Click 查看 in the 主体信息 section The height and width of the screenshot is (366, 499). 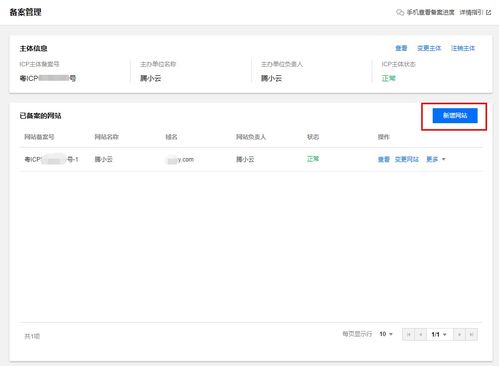[x=401, y=48]
